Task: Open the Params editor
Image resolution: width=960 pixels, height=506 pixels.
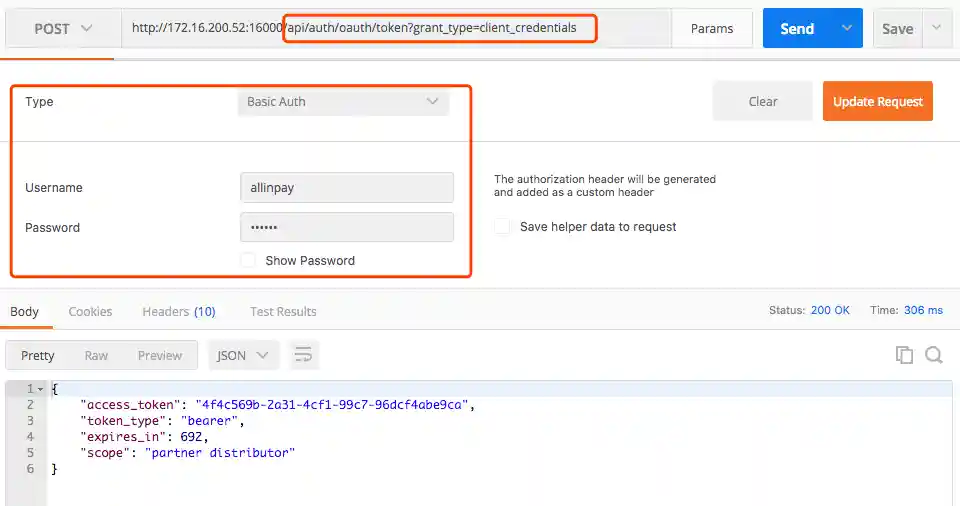Action: pos(711,29)
